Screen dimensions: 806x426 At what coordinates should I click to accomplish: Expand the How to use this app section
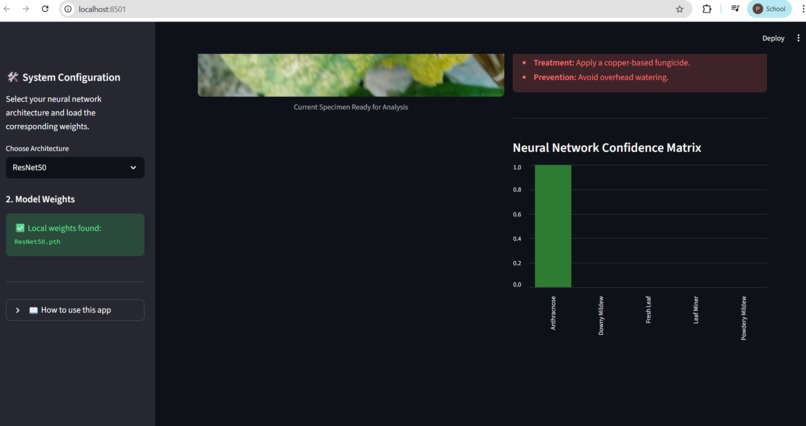pyautogui.click(x=75, y=310)
